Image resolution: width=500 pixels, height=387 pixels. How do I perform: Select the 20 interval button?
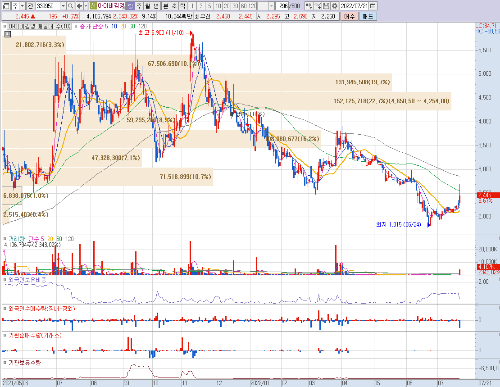point(227,6)
